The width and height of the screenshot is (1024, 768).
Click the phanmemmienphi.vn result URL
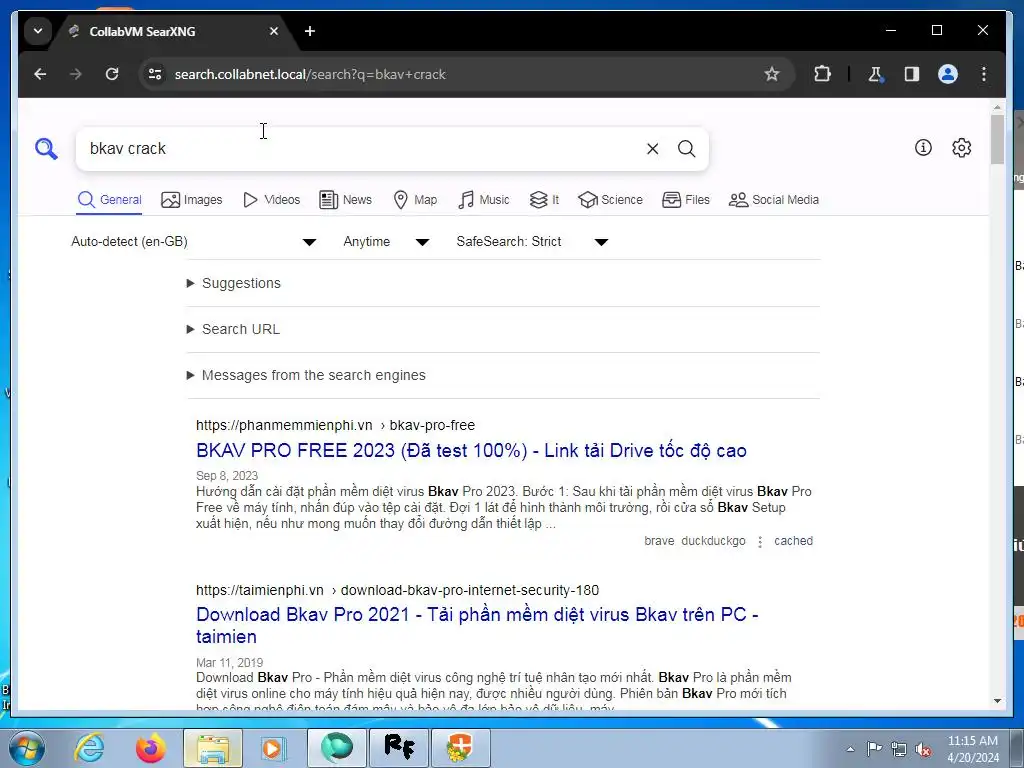335,425
